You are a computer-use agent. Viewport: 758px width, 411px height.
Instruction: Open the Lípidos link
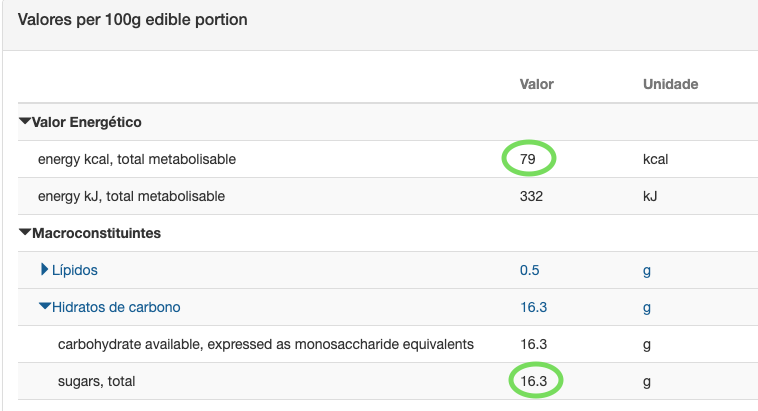(74, 270)
